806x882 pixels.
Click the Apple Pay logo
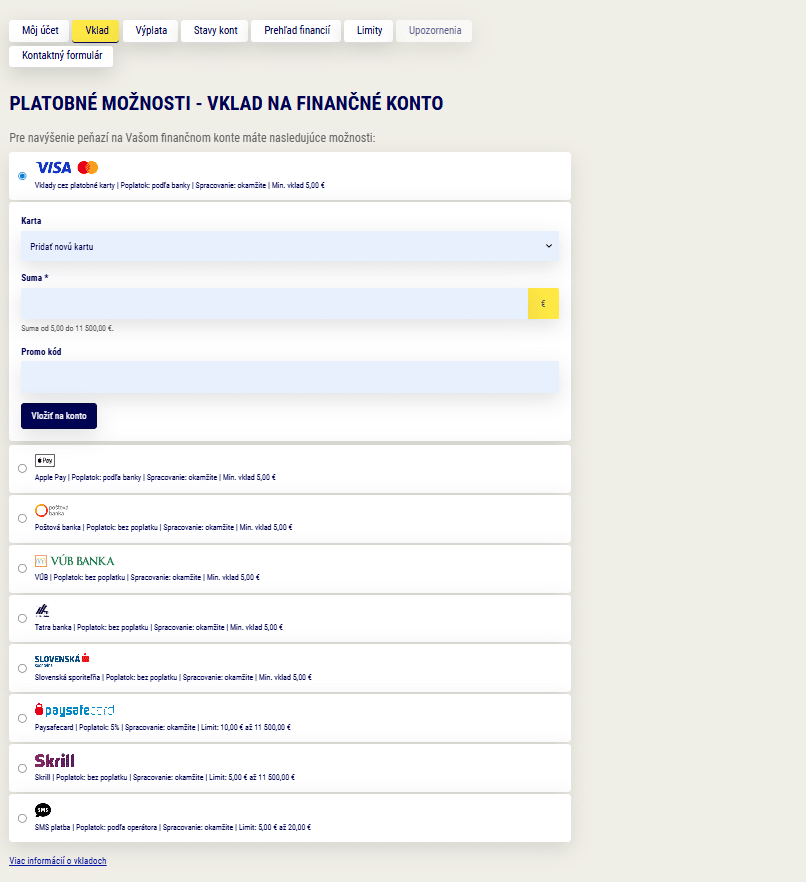tap(45, 460)
